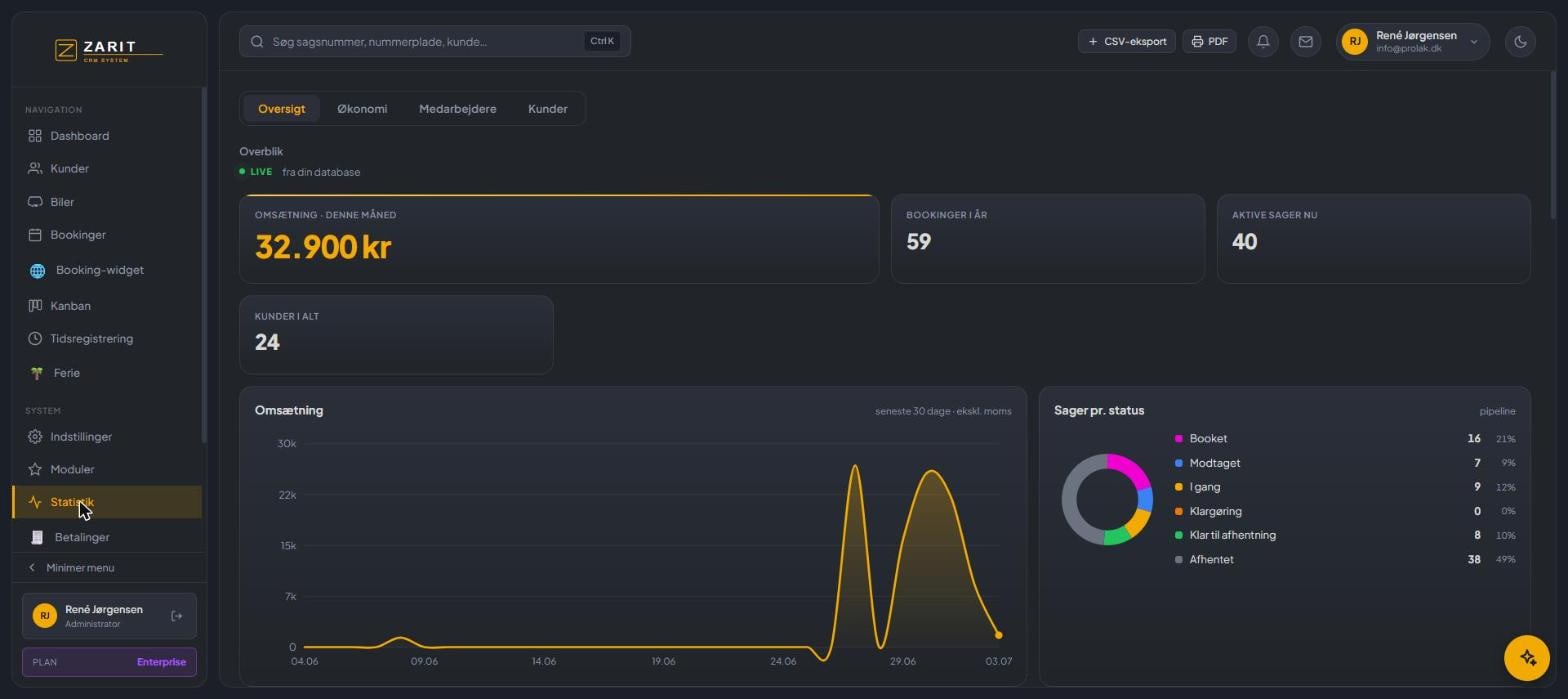This screenshot has height=699, width=1568.
Task: Click the CSV-eksport button
Action: pos(1126,42)
